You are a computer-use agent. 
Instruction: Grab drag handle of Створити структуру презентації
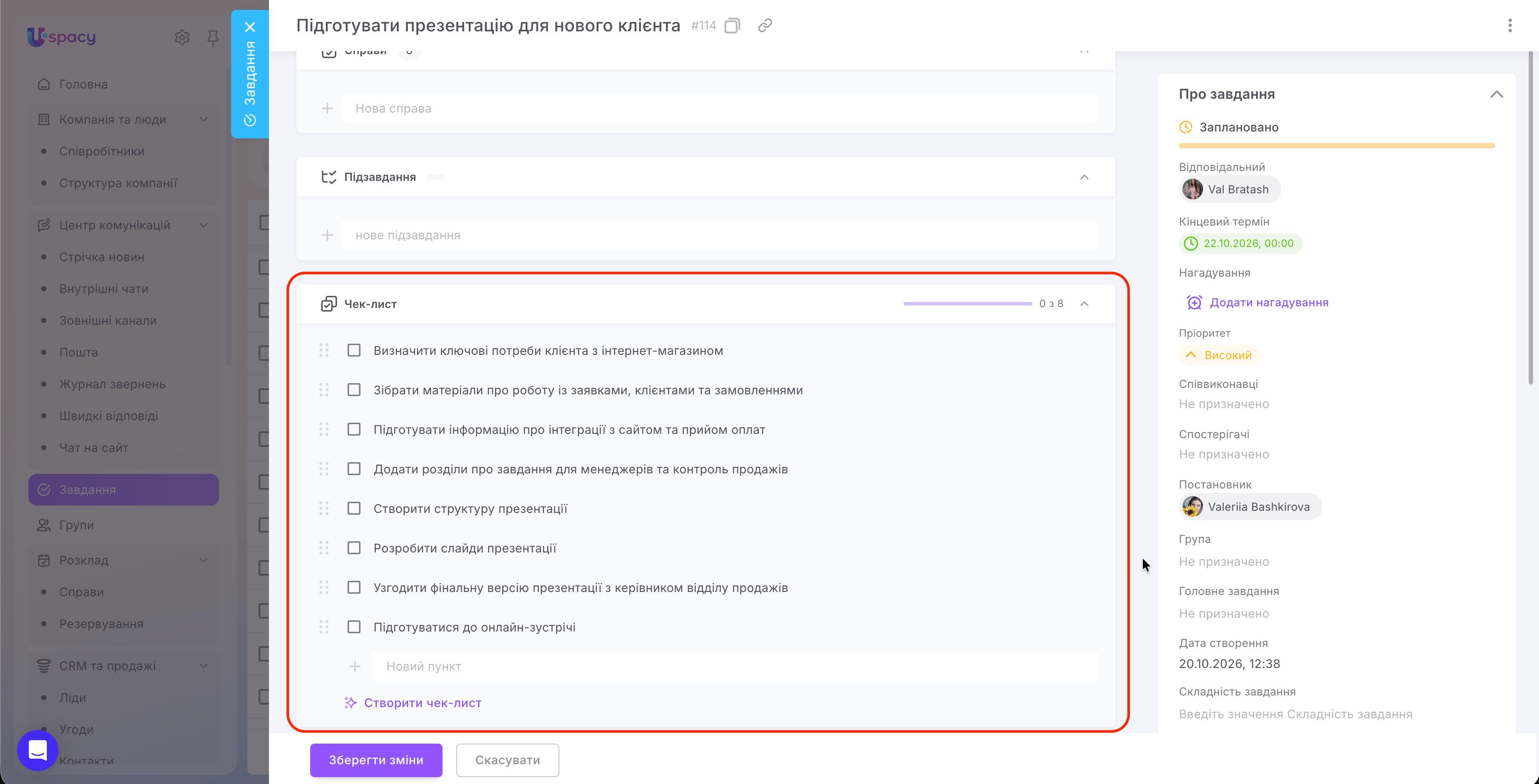tap(324, 509)
